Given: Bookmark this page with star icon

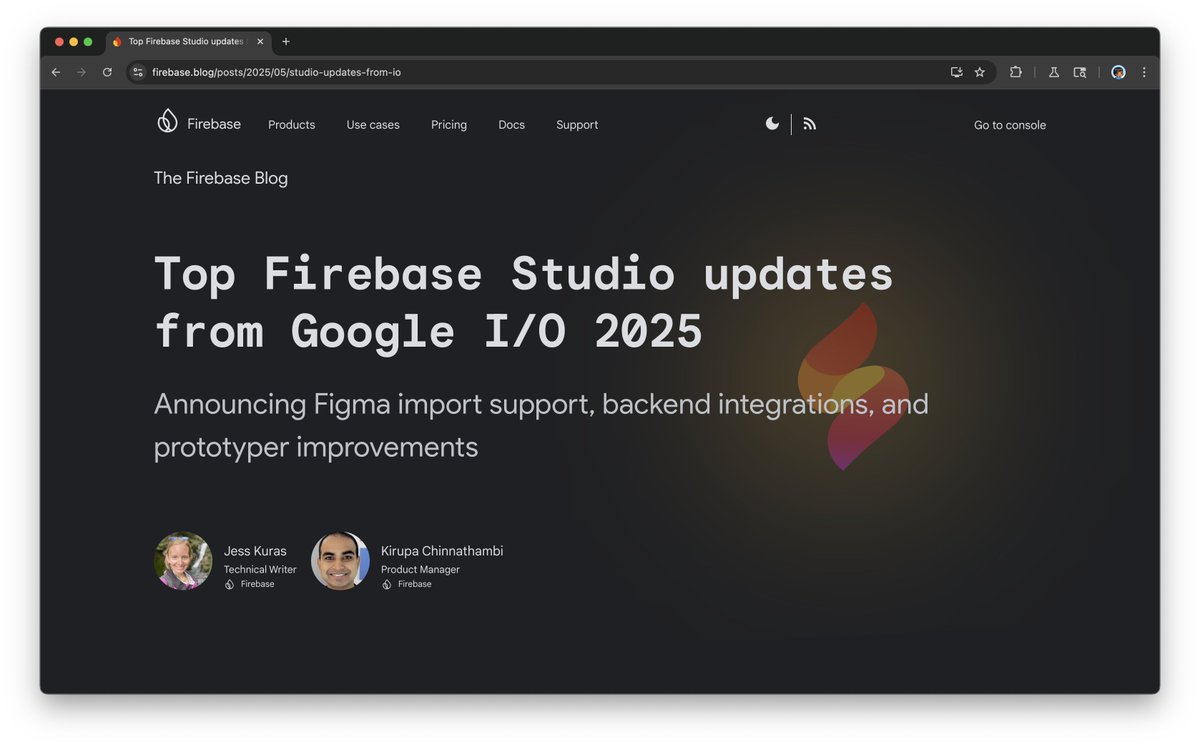Looking at the screenshot, I should 980,72.
